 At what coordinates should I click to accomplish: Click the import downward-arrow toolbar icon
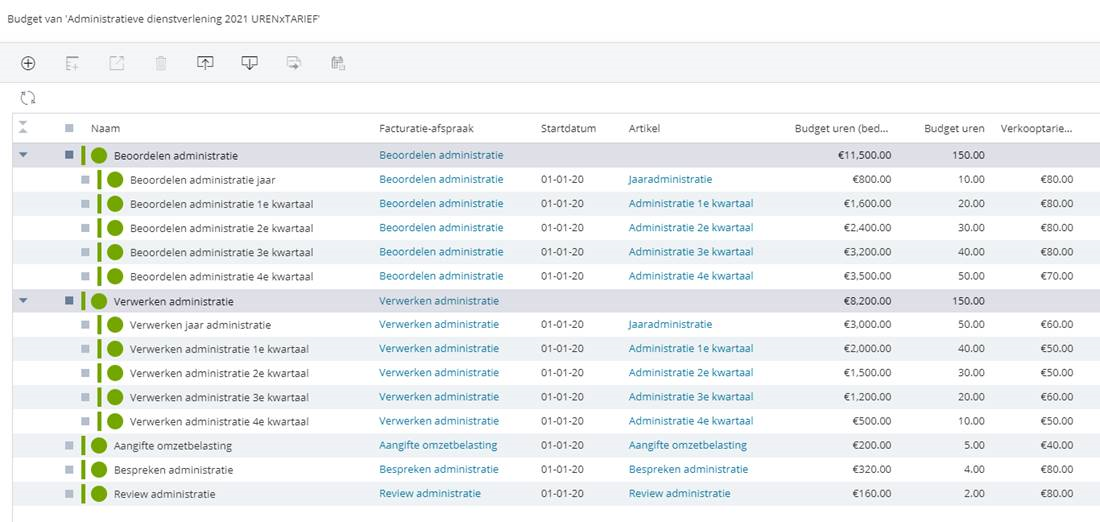(x=249, y=63)
